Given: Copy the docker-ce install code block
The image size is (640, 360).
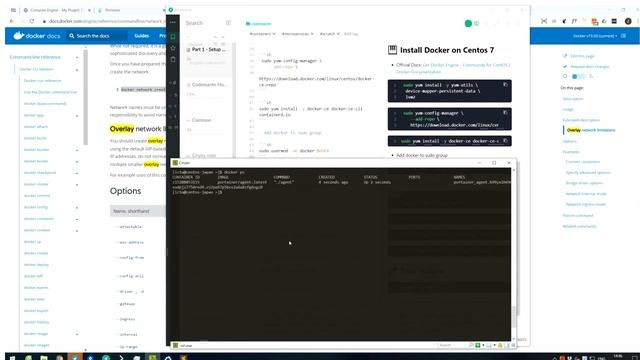Looking at the screenshot, I should 505,141.
